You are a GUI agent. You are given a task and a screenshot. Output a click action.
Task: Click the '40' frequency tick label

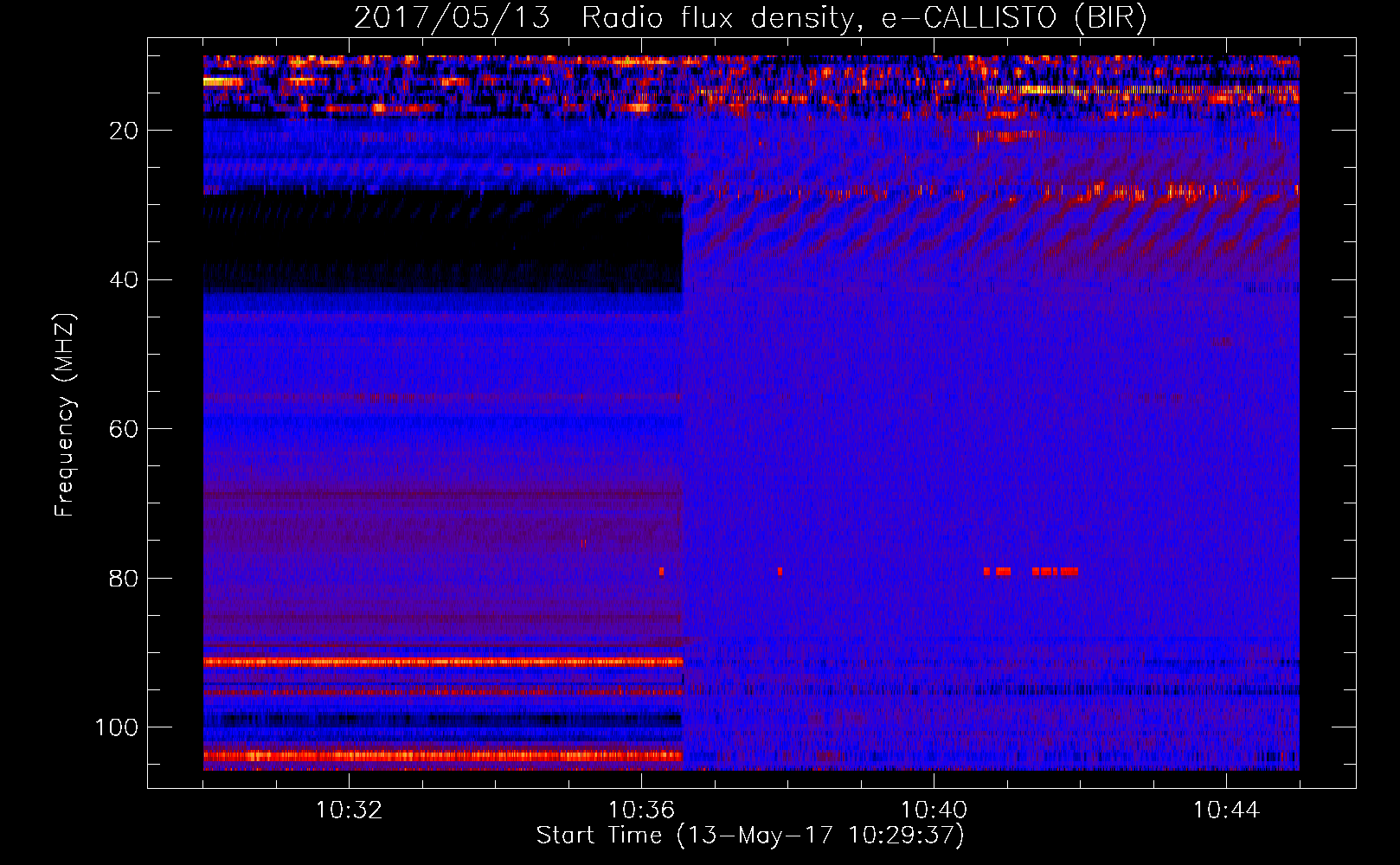[125, 280]
